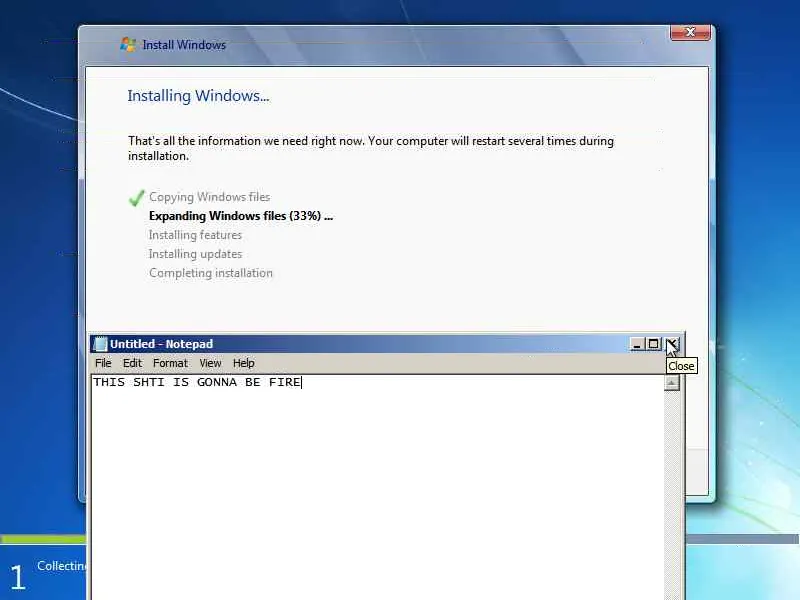
Task: Click the green checkmark beside Copying Windows files
Action: pos(136,197)
